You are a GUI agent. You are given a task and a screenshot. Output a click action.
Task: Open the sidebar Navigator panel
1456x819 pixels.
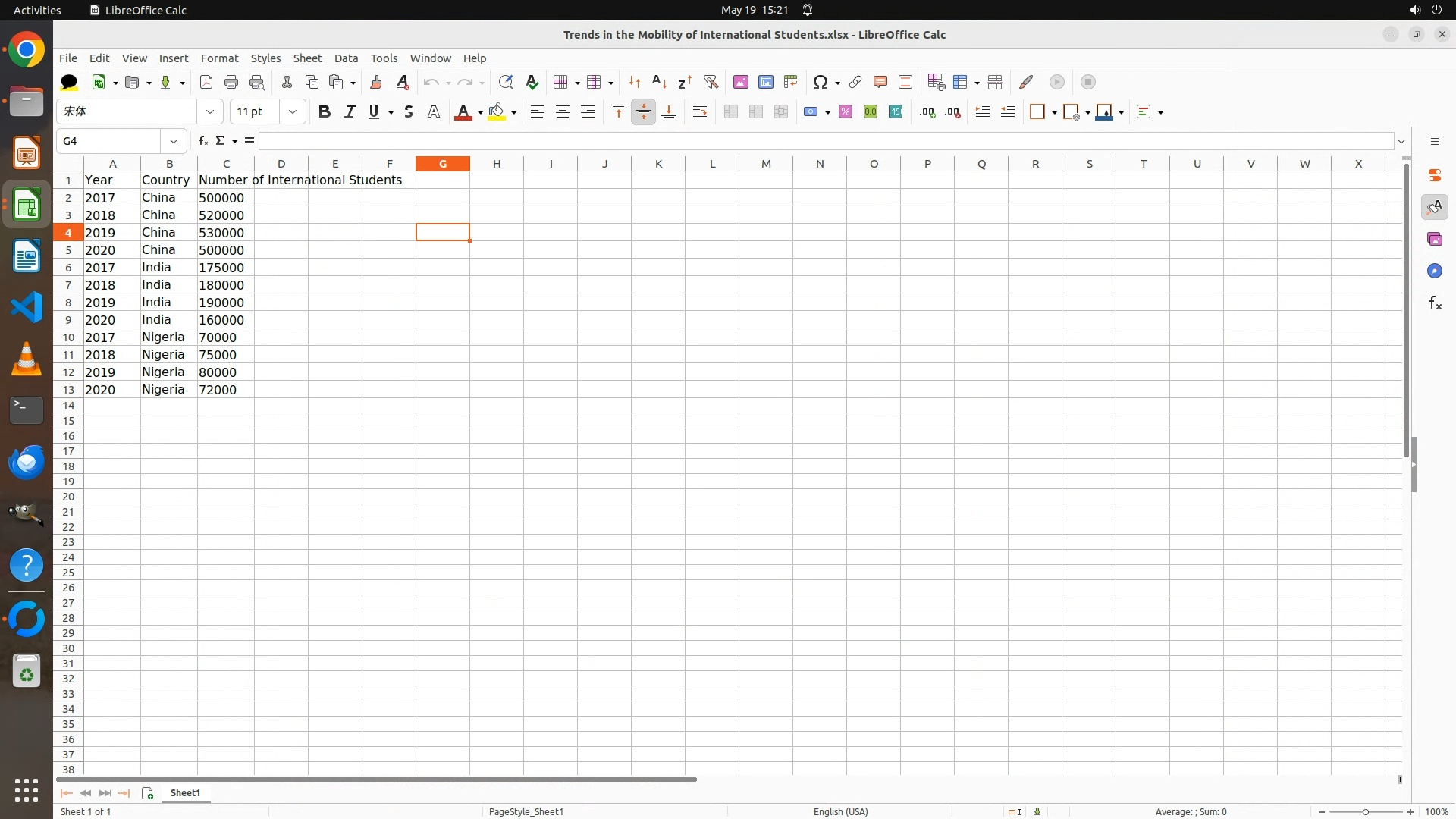coord(1435,271)
